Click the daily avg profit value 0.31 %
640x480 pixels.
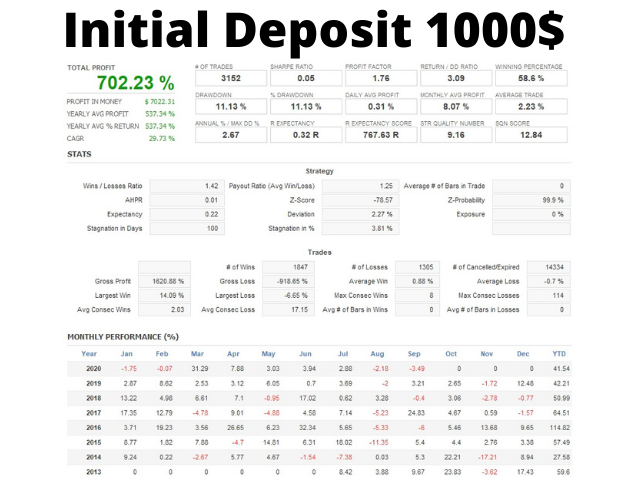(381, 107)
